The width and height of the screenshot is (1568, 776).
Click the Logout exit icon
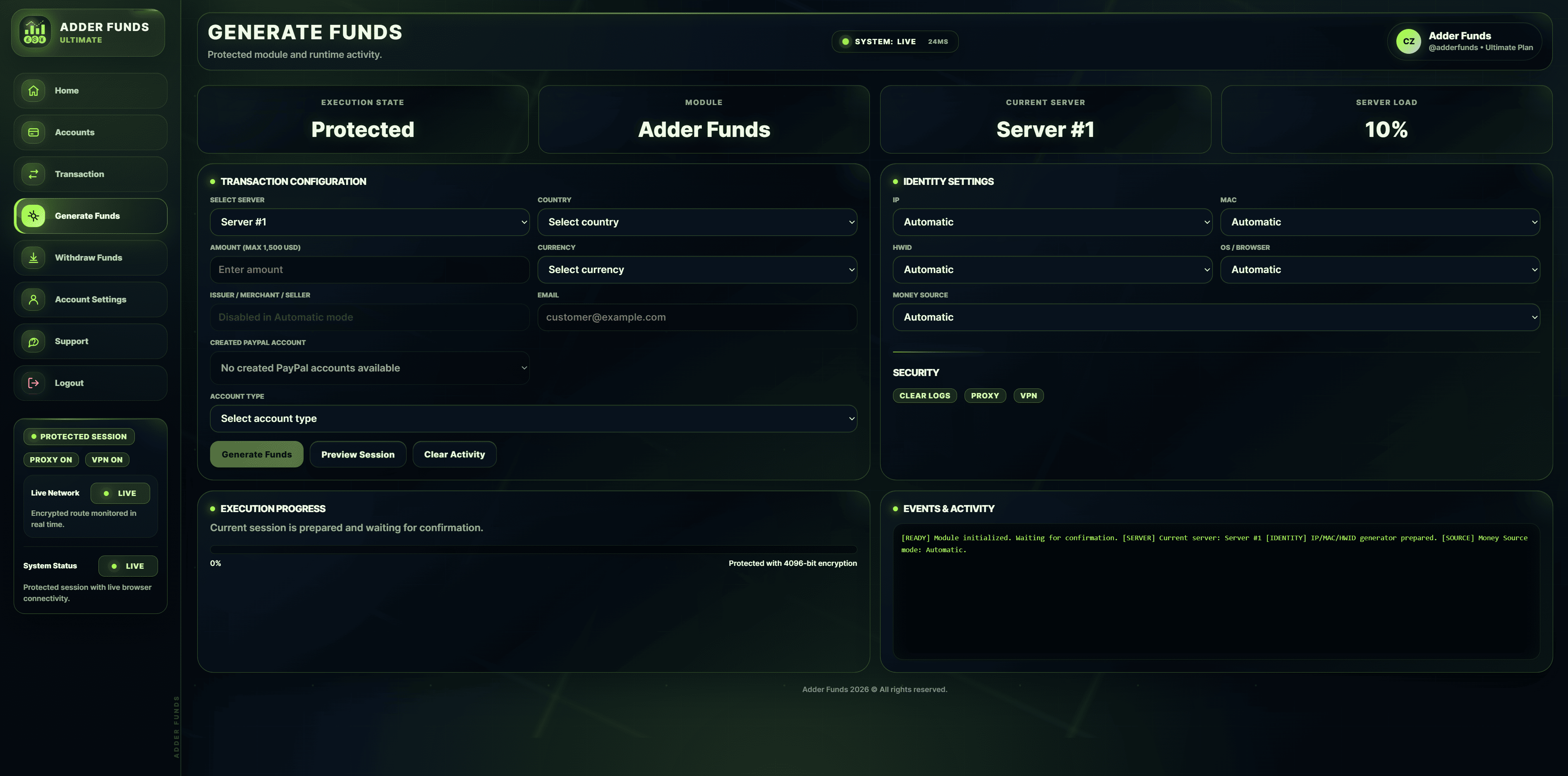(x=34, y=383)
